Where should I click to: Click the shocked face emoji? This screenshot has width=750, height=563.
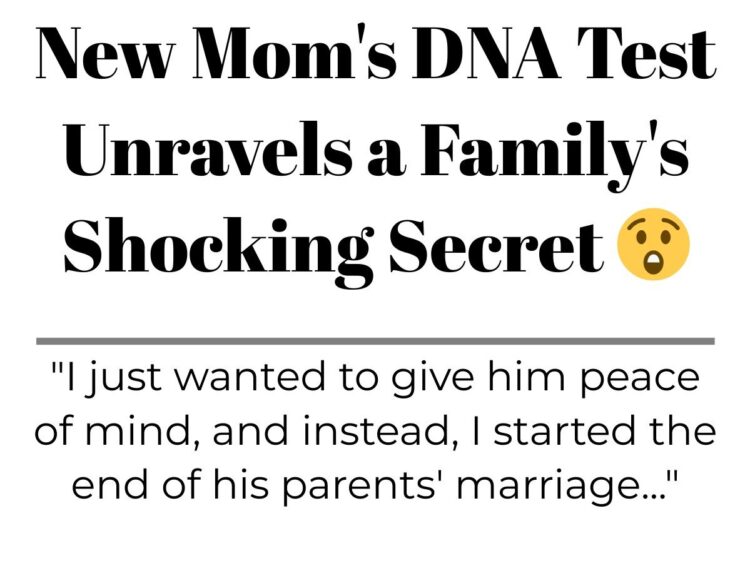(x=654, y=244)
